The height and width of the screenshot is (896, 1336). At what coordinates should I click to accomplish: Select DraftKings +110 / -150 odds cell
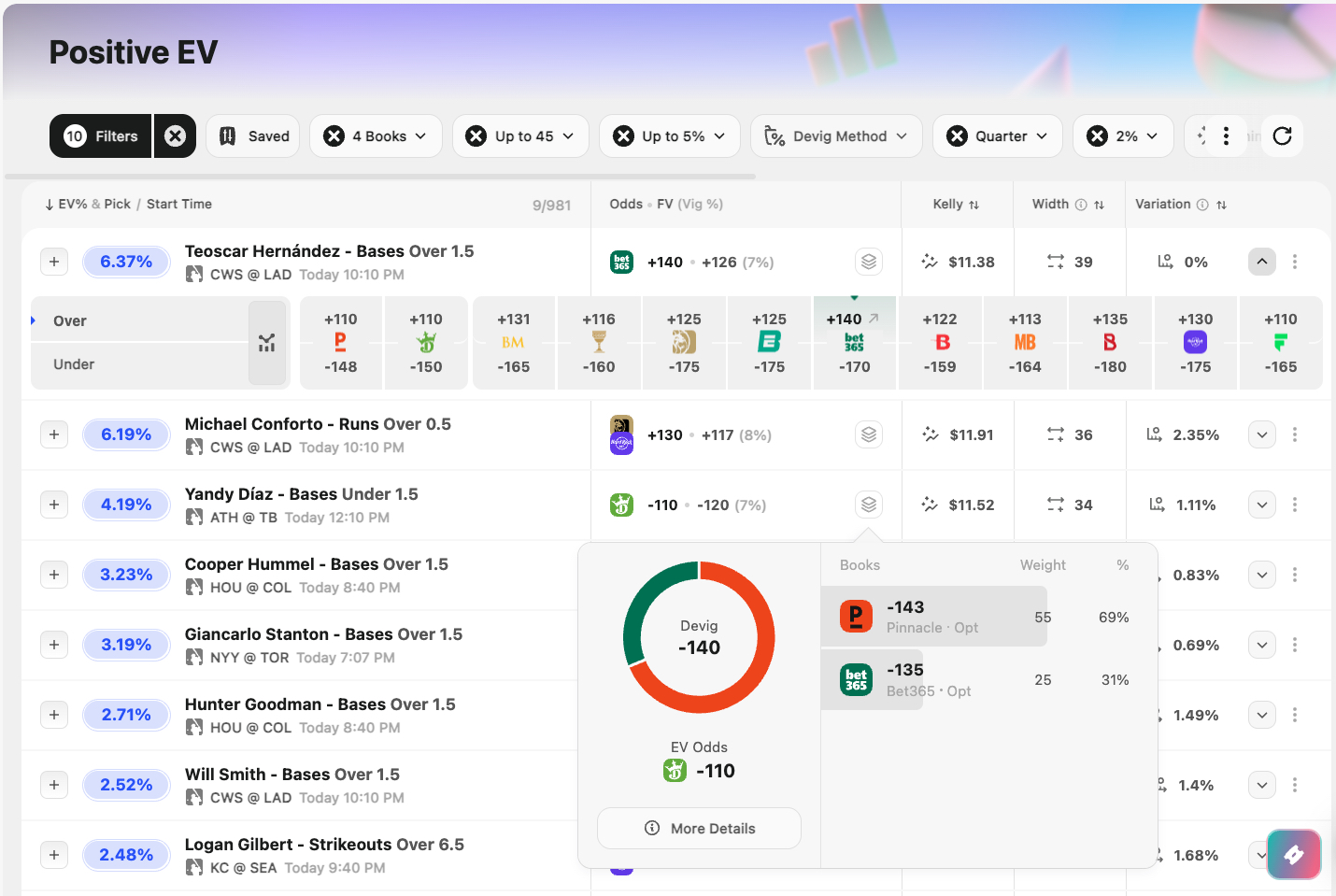point(426,343)
